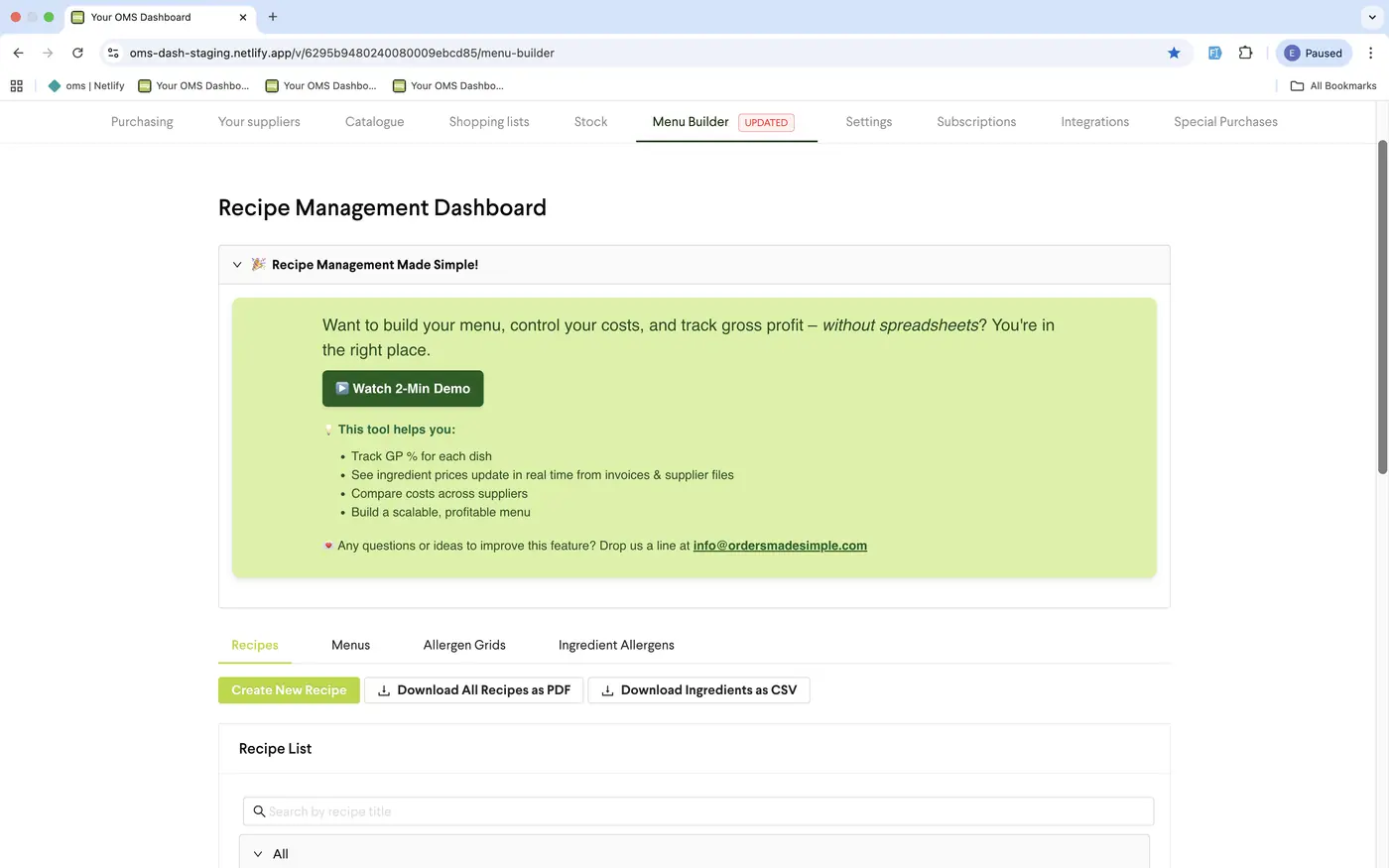The height and width of the screenshot is (868, 1389).
Task: Click the page vertical scrollbar
Action: pyautogui.click(x=1382, y=308)
